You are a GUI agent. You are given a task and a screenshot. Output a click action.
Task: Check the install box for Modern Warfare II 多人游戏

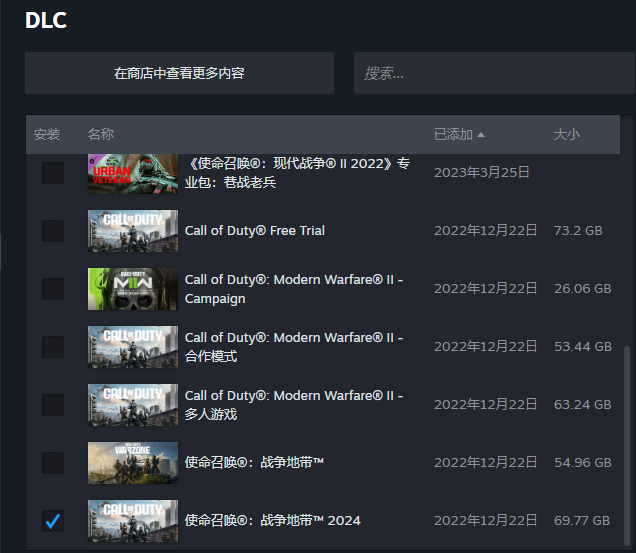[x=53, y=405]
